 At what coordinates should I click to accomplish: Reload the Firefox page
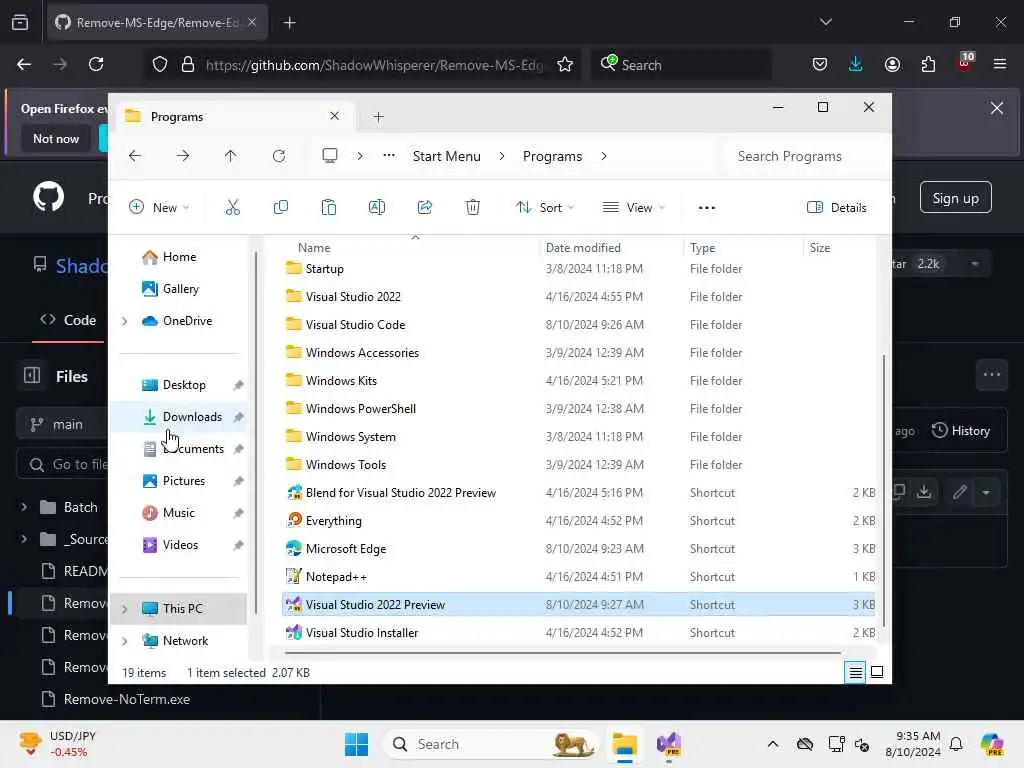coord(96,64)
